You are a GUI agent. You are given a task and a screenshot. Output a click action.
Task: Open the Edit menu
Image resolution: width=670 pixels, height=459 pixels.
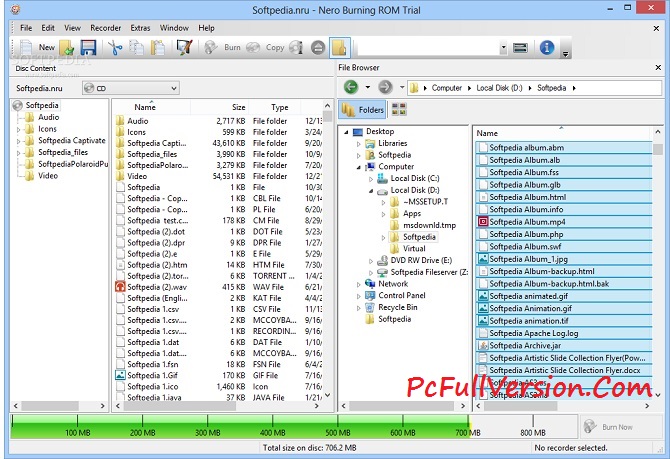[48, 28]
